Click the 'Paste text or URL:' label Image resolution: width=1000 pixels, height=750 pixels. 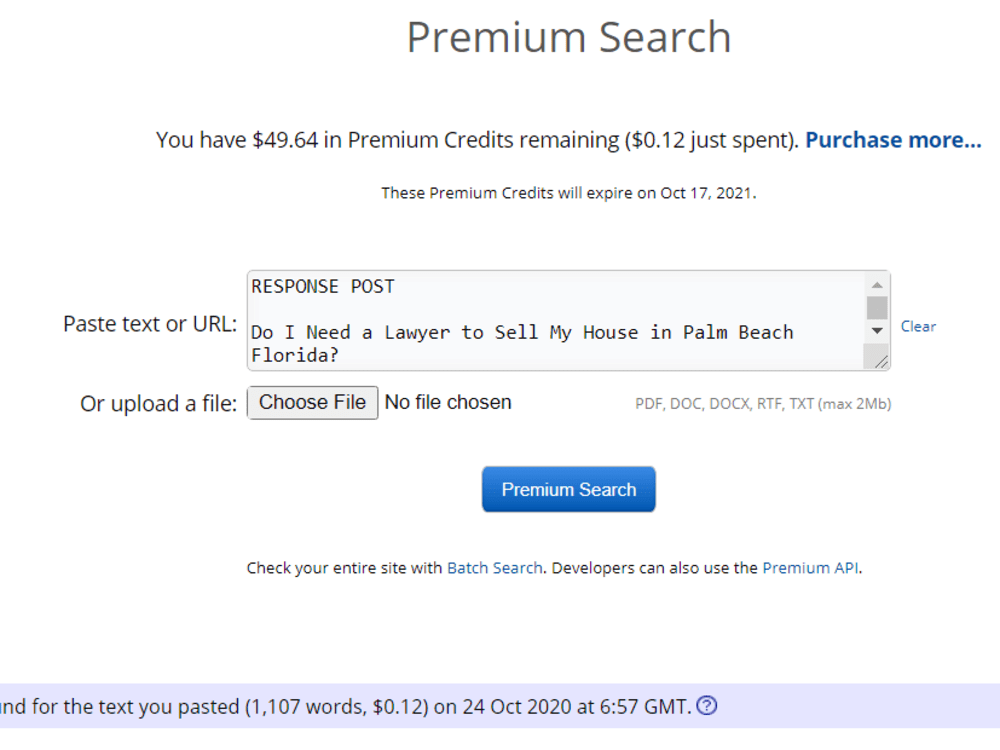coord(150,324)
